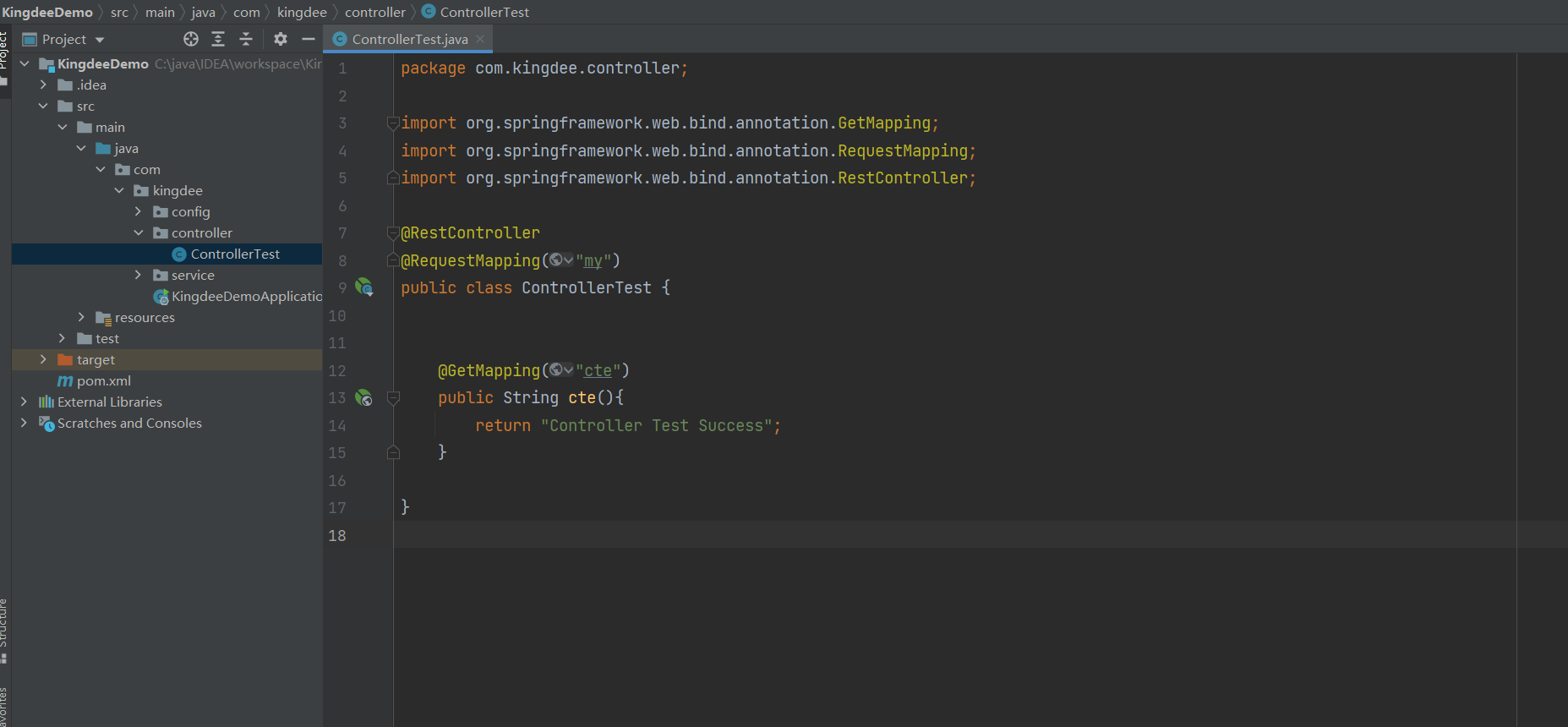Toggle the import block fold marker at line 3
1568x727 pixels.
[393, 123]
